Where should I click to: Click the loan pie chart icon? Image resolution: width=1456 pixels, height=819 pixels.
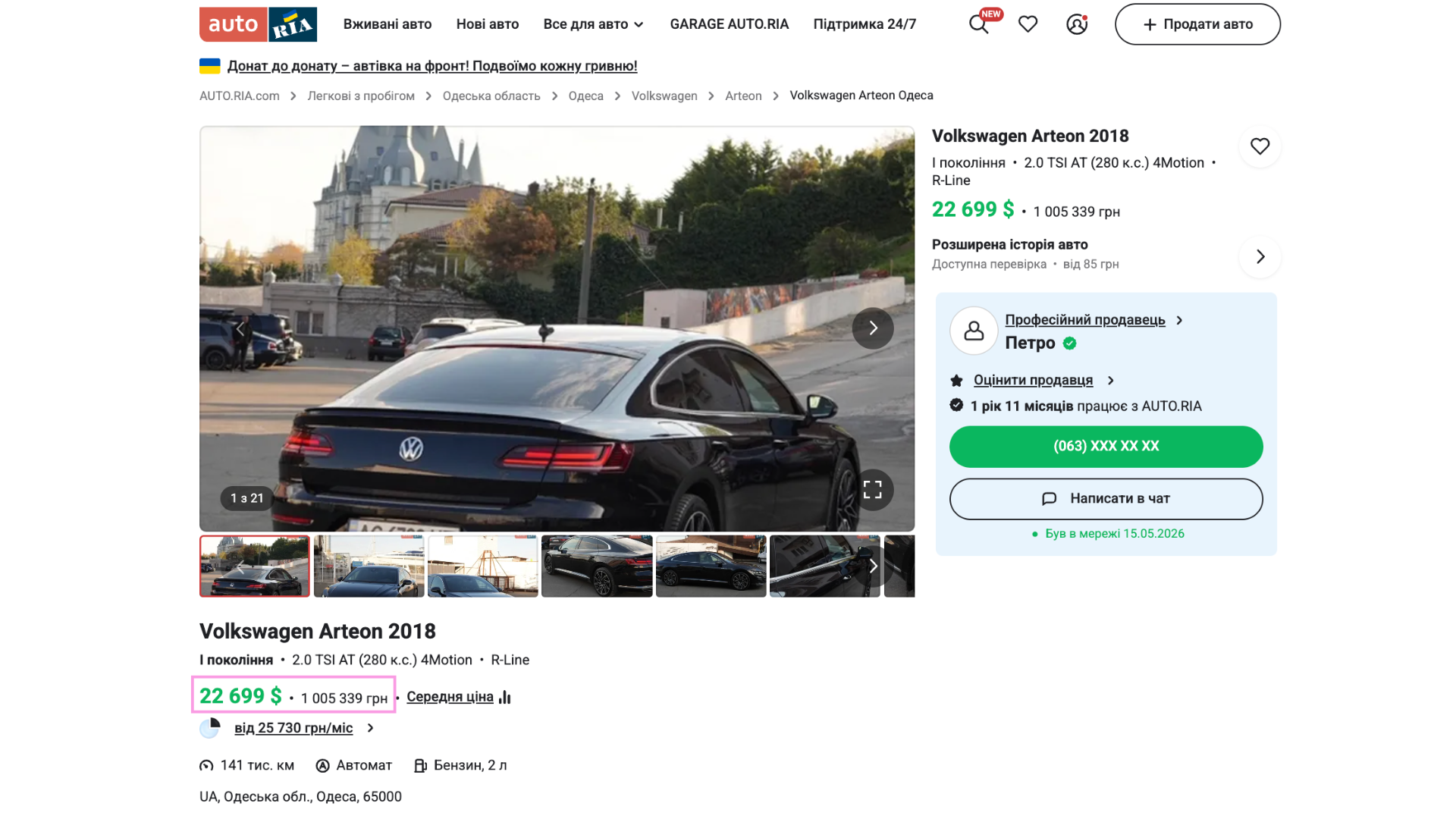point(210,728)
